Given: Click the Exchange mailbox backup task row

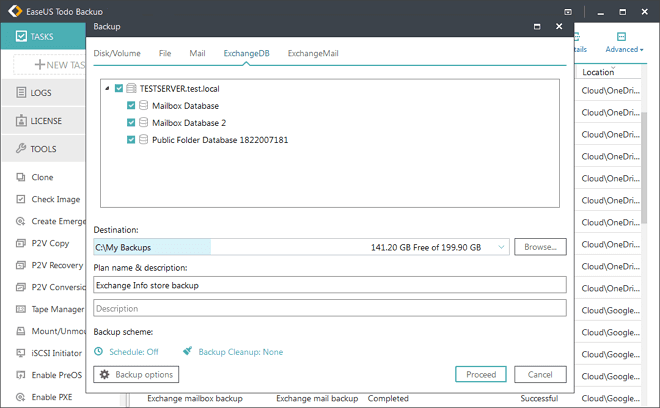Looking at the screenshot, I should click(194, 398).
